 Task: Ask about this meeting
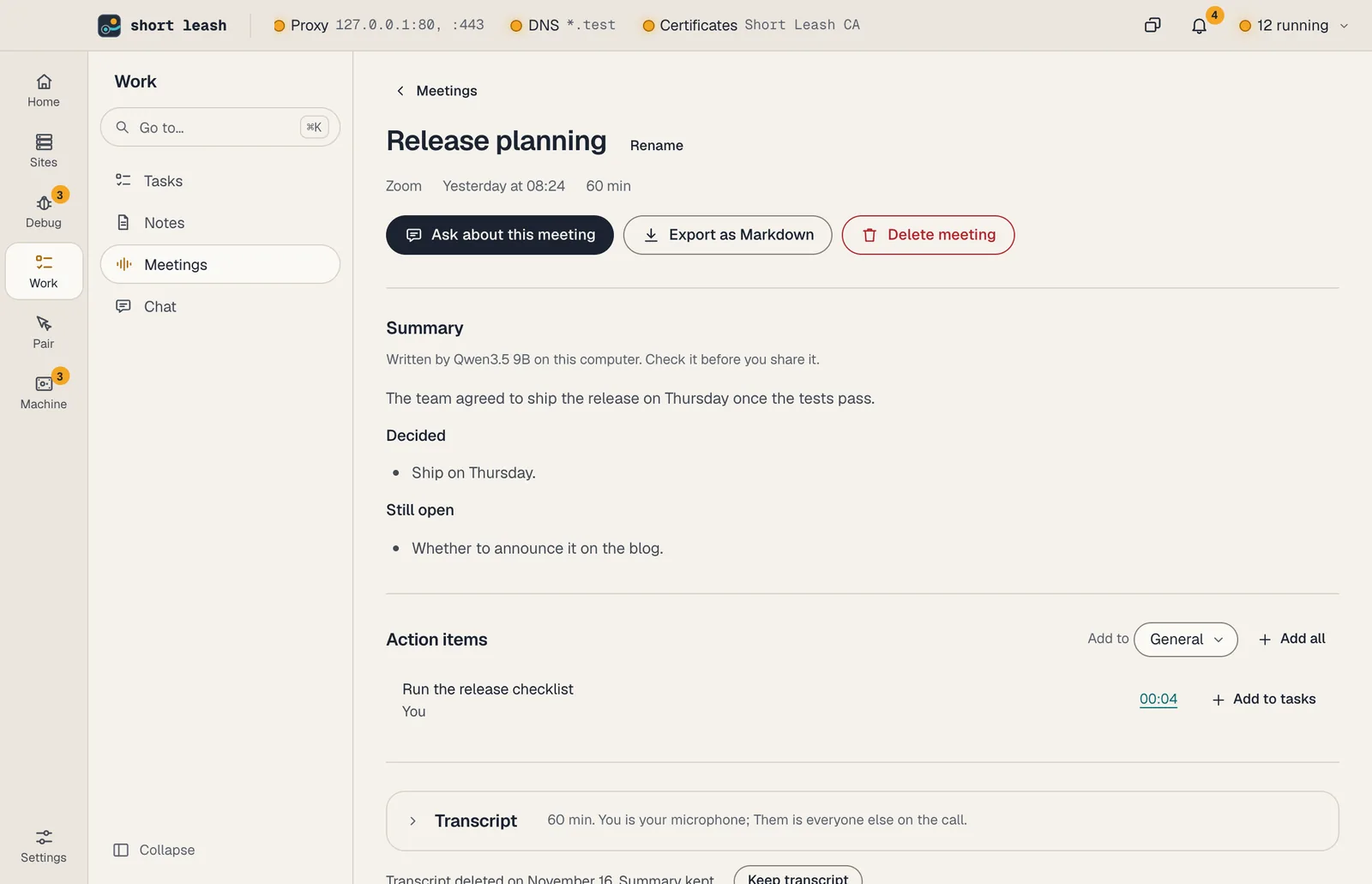click(x=500, y=235)
